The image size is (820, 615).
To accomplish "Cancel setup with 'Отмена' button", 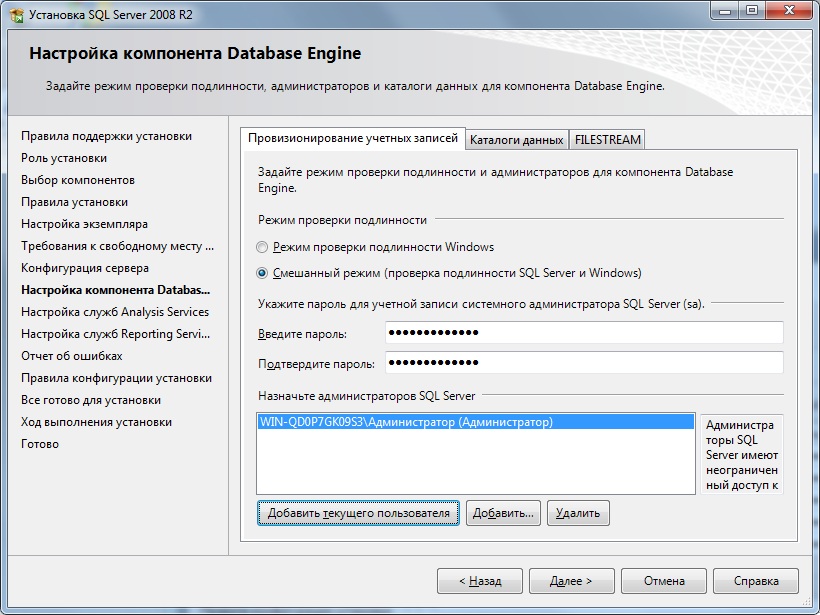I will [664, 581].
